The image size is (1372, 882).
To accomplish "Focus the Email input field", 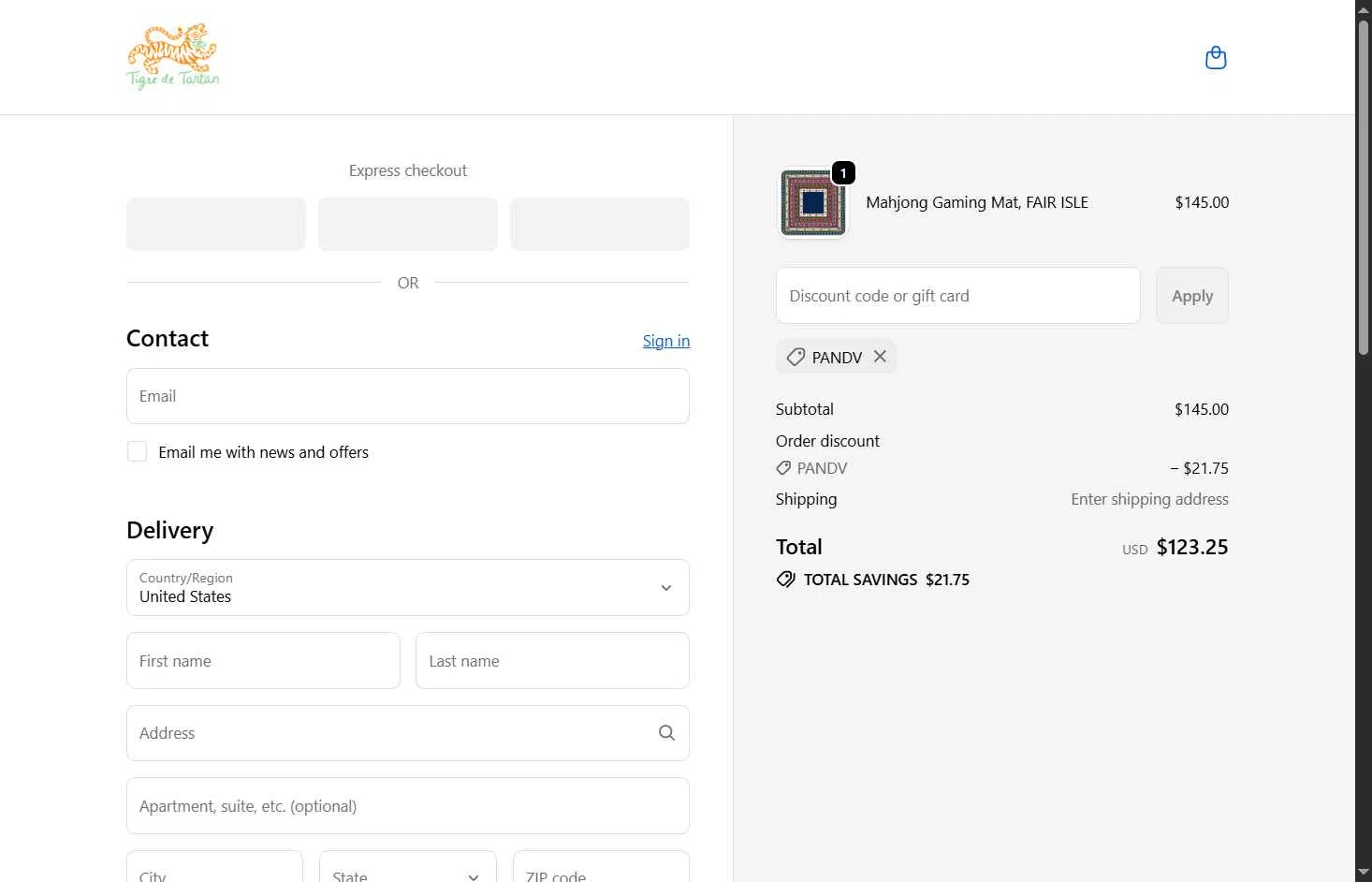I will pyautogui.click(x=408, y=396).
